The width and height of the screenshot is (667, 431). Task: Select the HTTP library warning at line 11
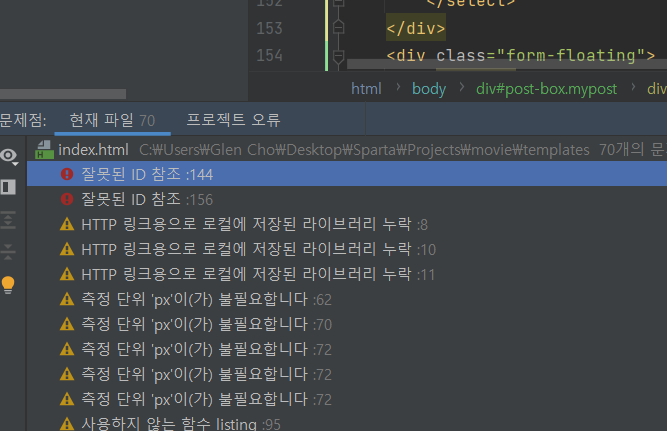point(347,274)
